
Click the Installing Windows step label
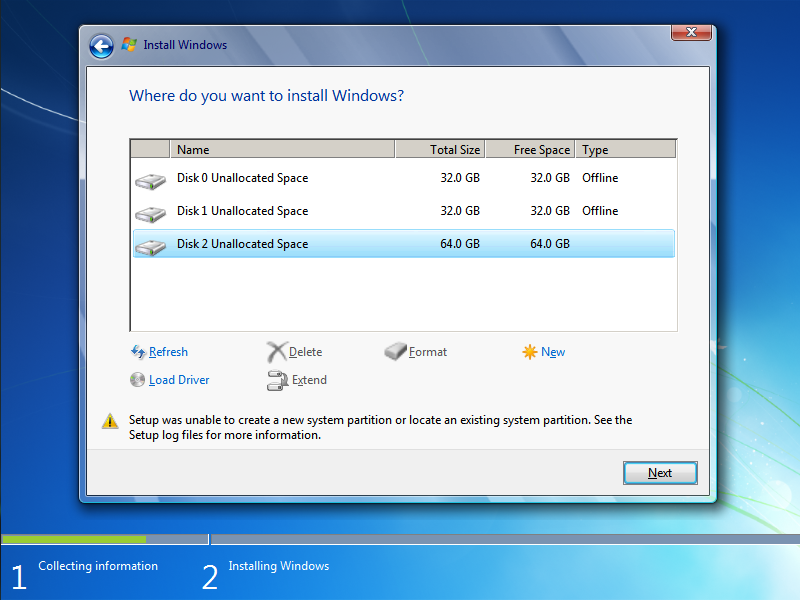coord(278,566)
